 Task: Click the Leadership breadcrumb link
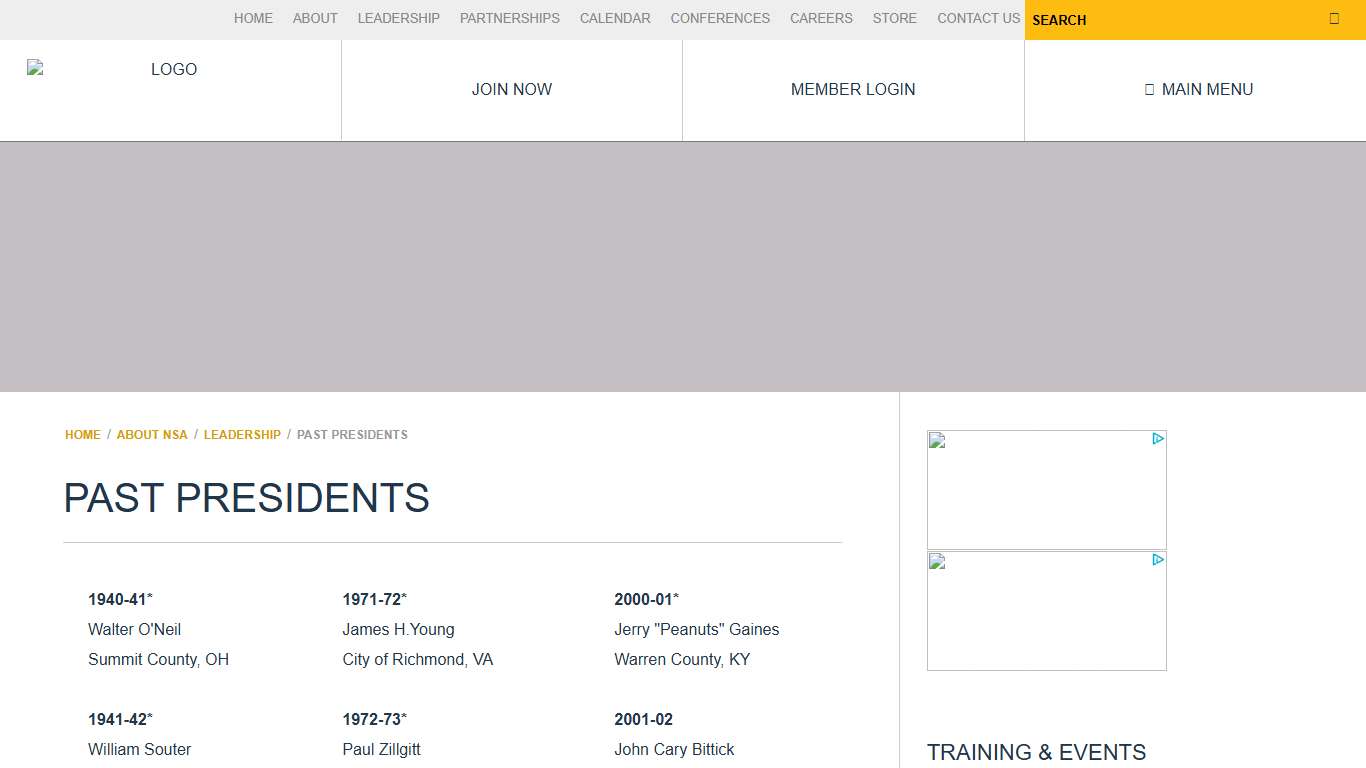[242, 435]
